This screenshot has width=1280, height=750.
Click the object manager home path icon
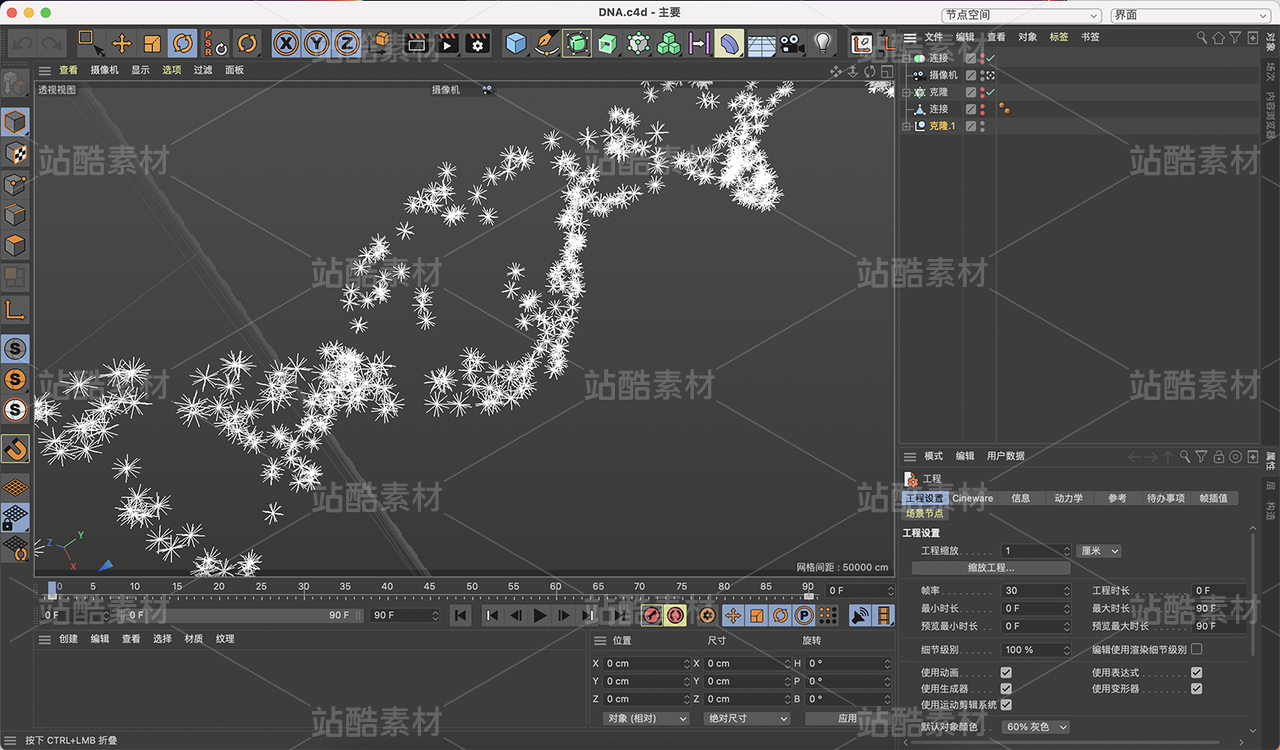(1218, 37)
